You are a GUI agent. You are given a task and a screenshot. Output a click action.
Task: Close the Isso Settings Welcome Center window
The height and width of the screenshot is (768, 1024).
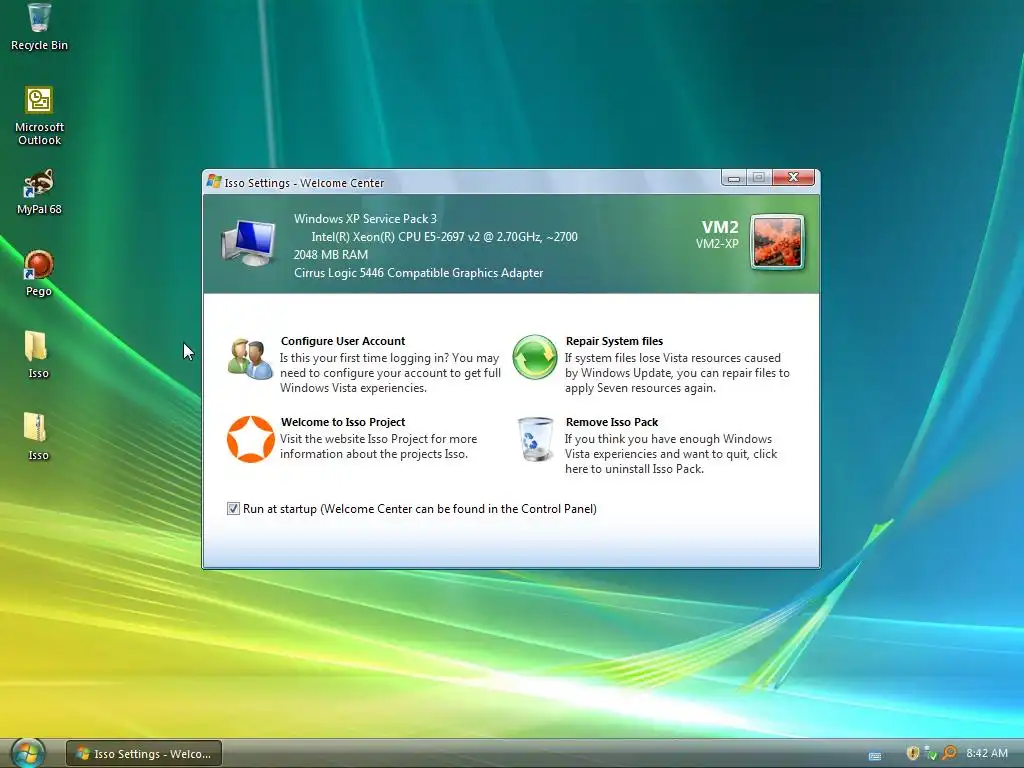point(793,177)
